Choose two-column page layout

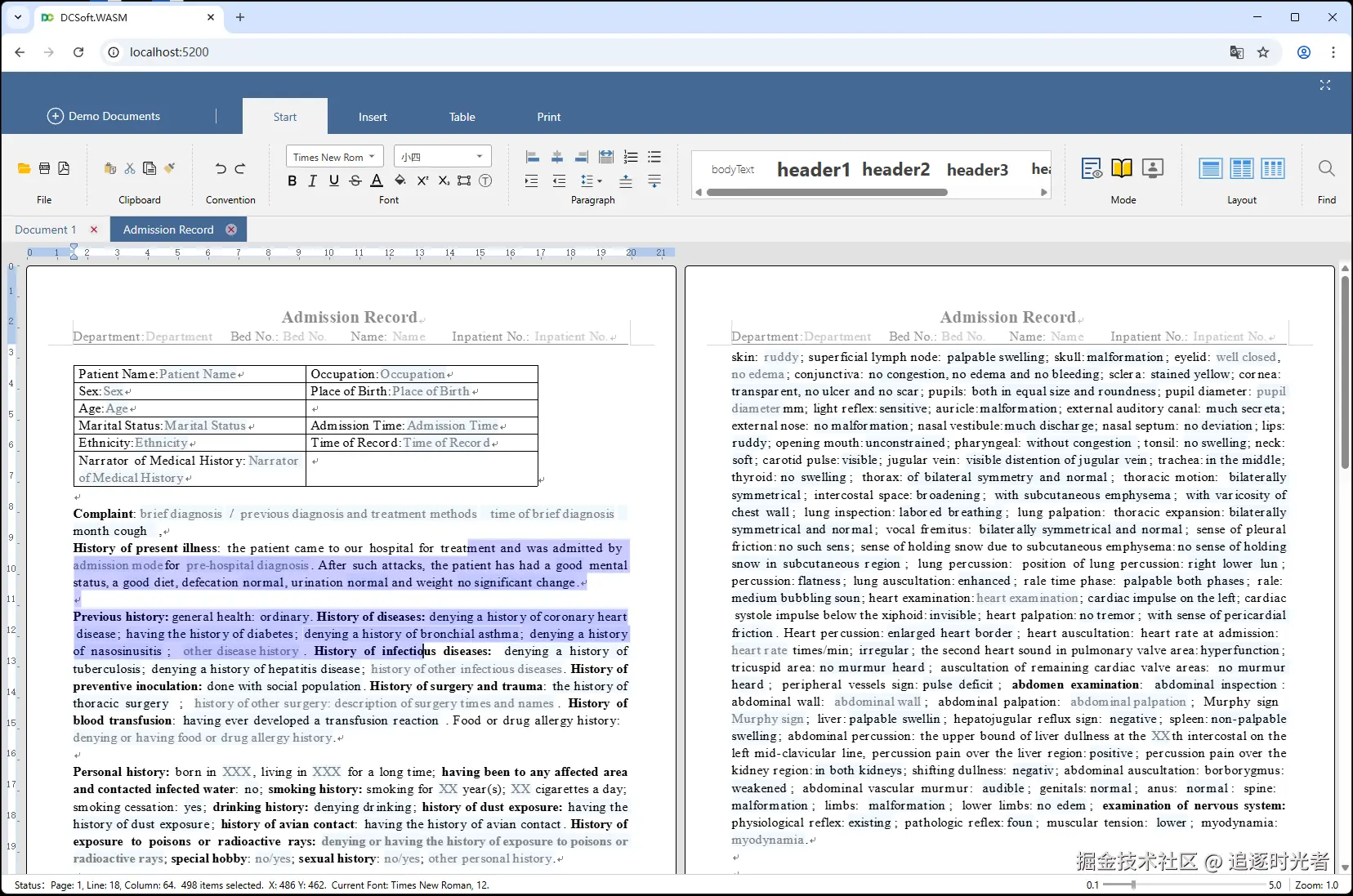coord(1242,168)
